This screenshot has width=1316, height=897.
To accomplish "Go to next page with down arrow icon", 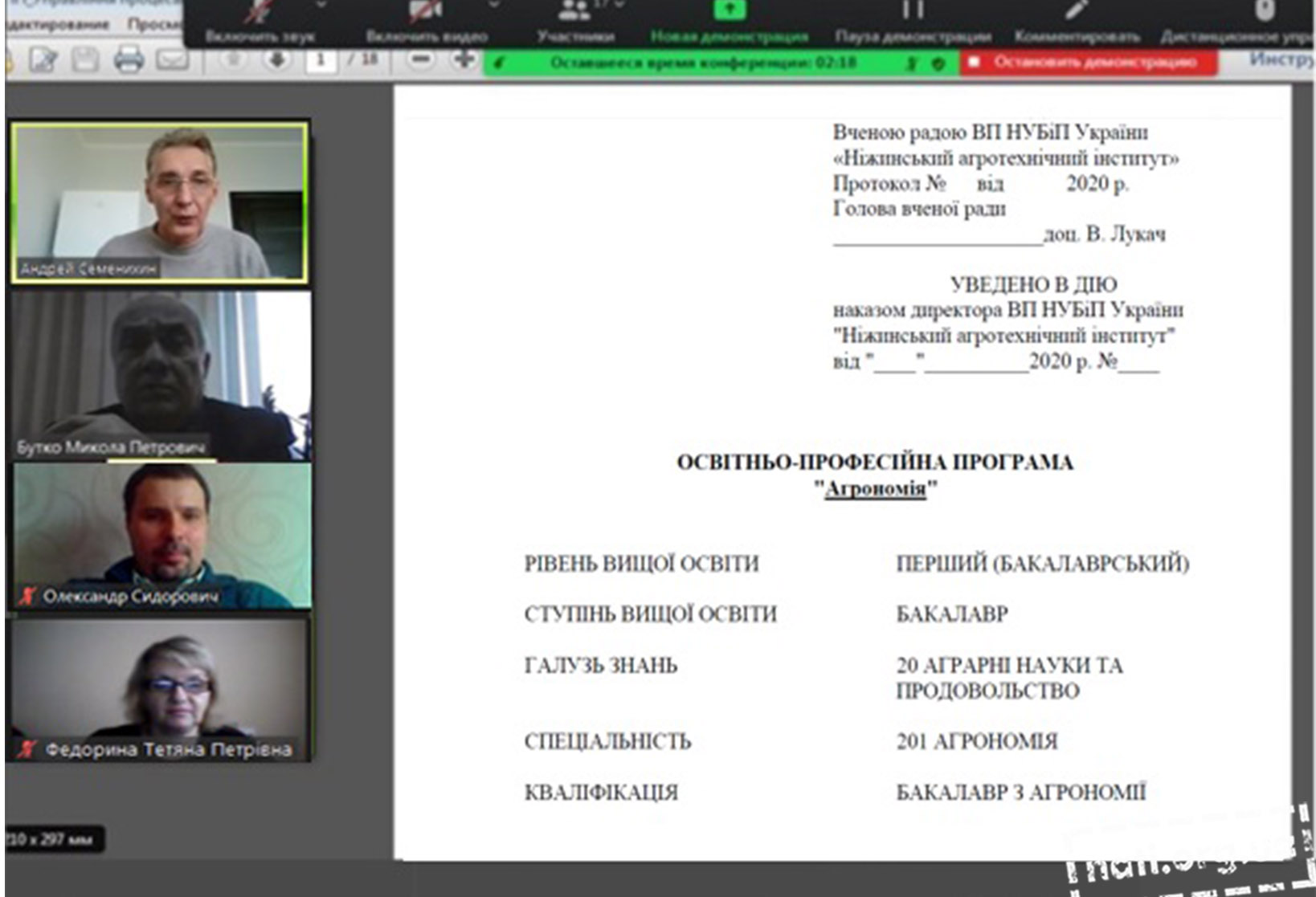I will coord(277,59).
